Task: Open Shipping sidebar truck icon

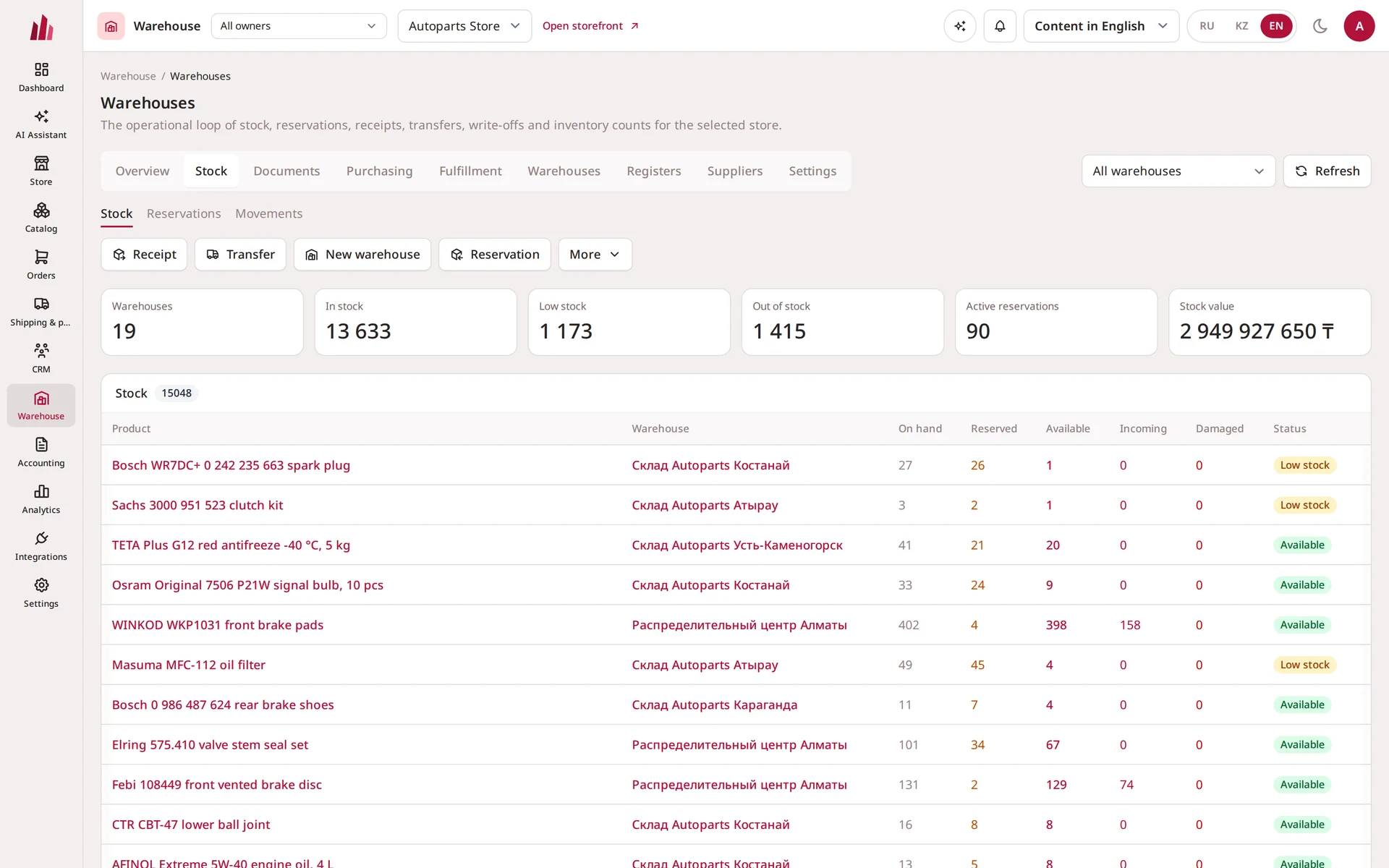Action: [41, 312]
